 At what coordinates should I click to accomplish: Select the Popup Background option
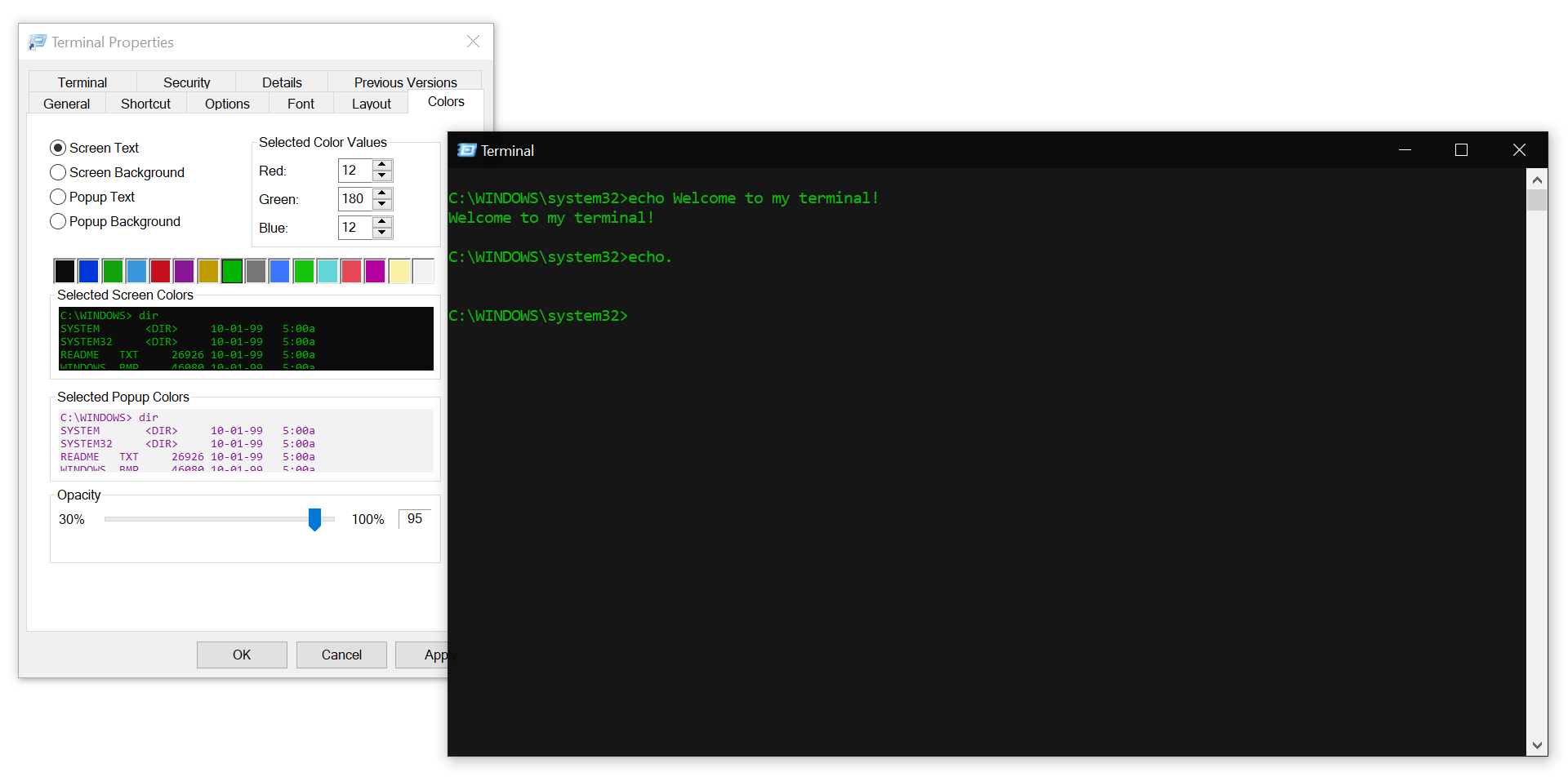tap(58, 221)
